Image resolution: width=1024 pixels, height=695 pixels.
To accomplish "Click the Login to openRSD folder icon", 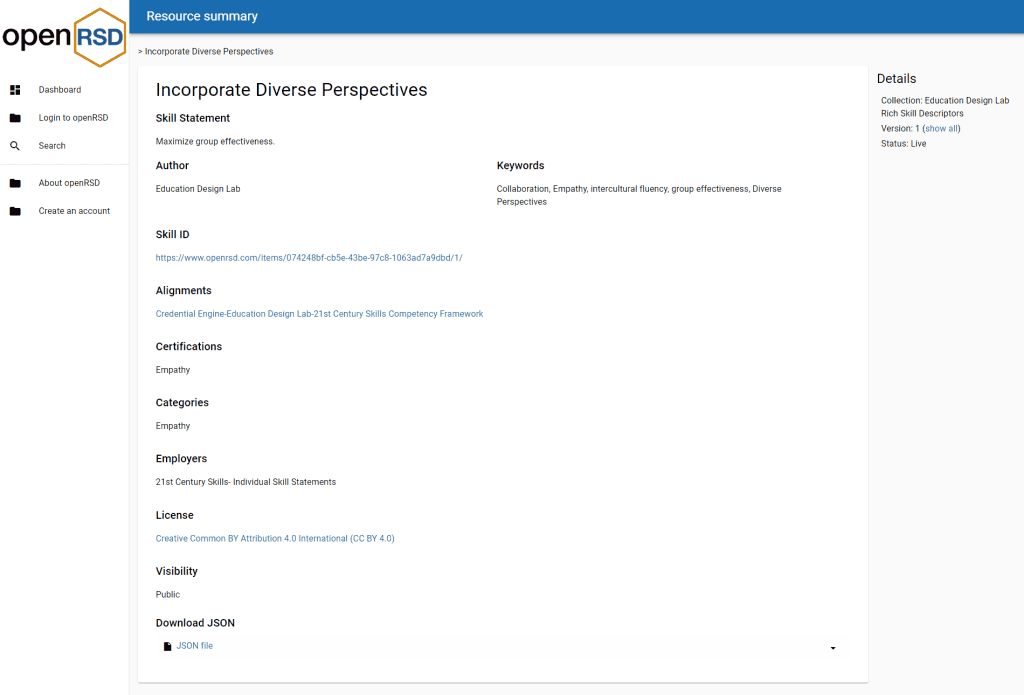I will [x=15, y=118].
